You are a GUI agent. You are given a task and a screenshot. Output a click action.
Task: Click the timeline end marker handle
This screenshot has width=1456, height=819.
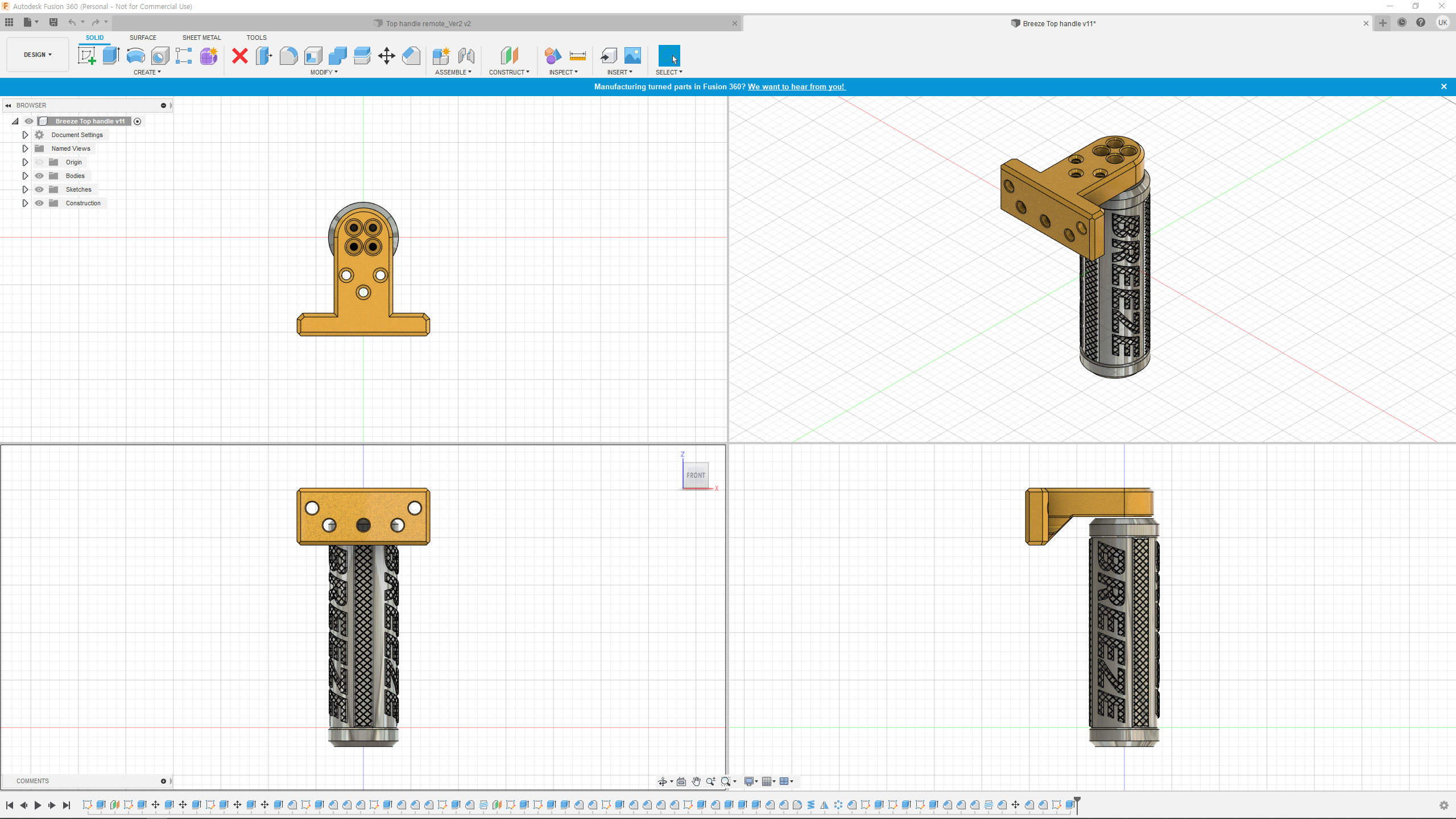click(x=1077, y=801)
